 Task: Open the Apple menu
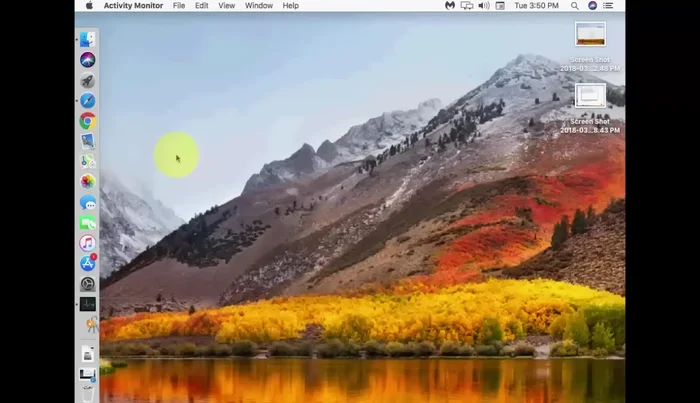pyautogui.click(x=88, y=6)
